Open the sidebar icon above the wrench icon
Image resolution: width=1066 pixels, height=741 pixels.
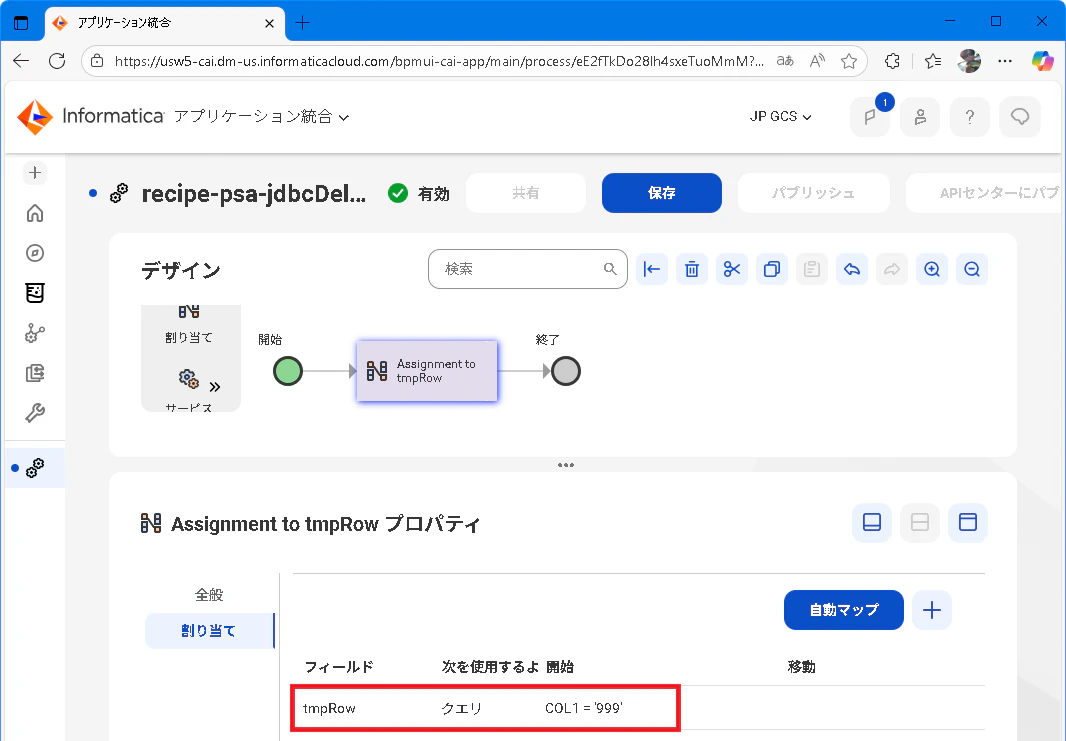35,373
